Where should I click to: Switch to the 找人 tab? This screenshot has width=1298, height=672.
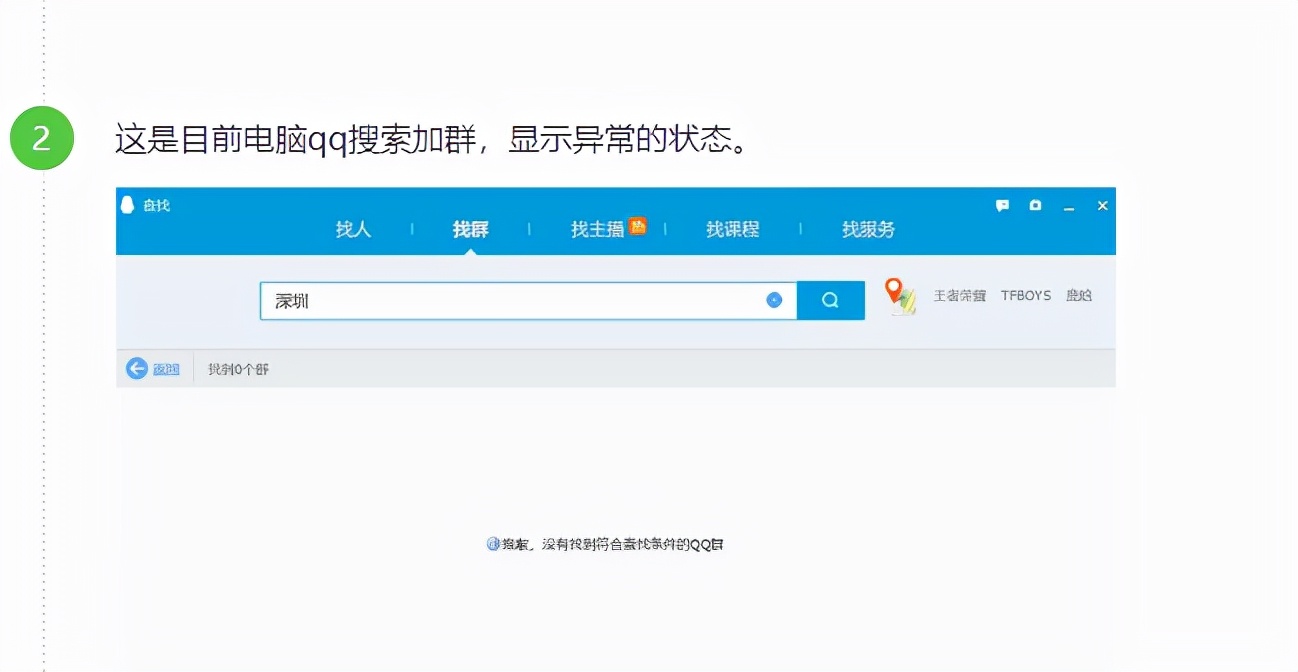point(355,229)
